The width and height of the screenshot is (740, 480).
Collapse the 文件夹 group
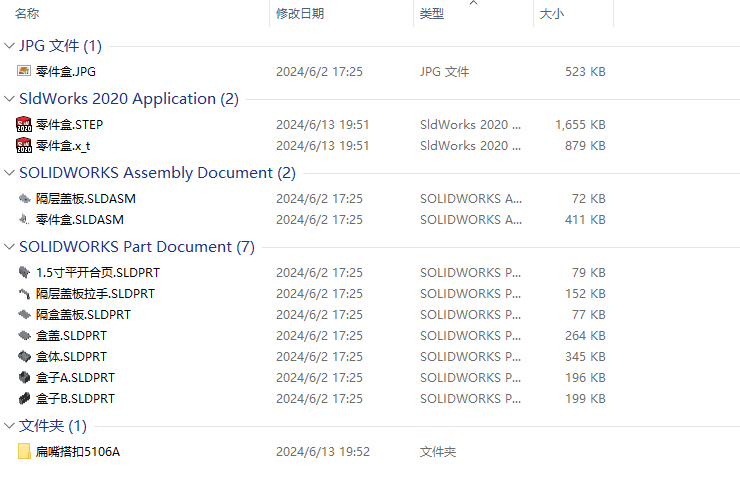(9, 426)
